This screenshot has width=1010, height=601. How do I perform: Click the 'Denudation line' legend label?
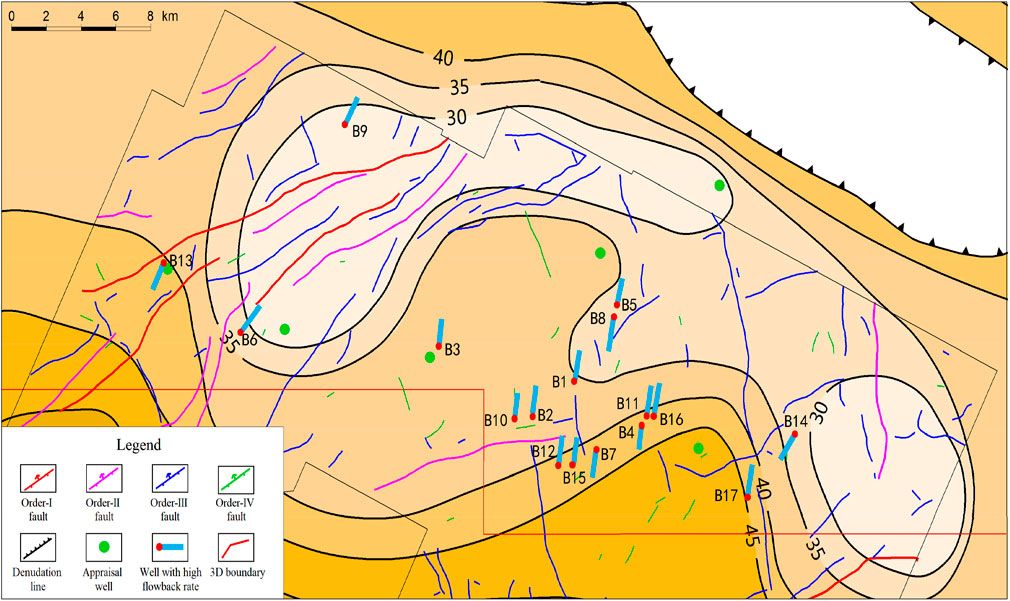[37, 579]
